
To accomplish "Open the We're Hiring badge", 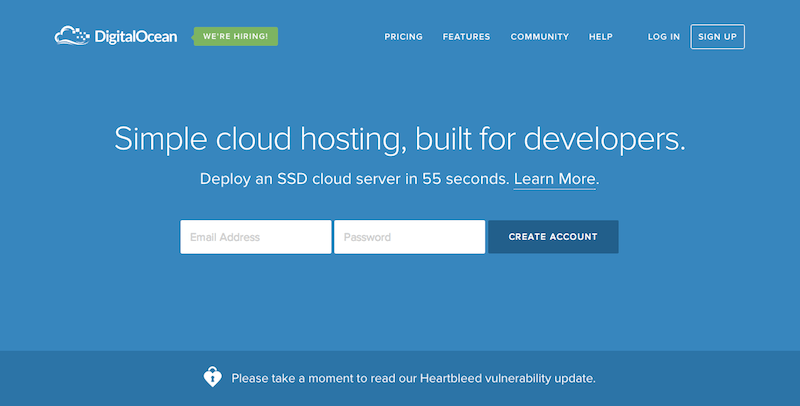I will click(x=235, y=36).
